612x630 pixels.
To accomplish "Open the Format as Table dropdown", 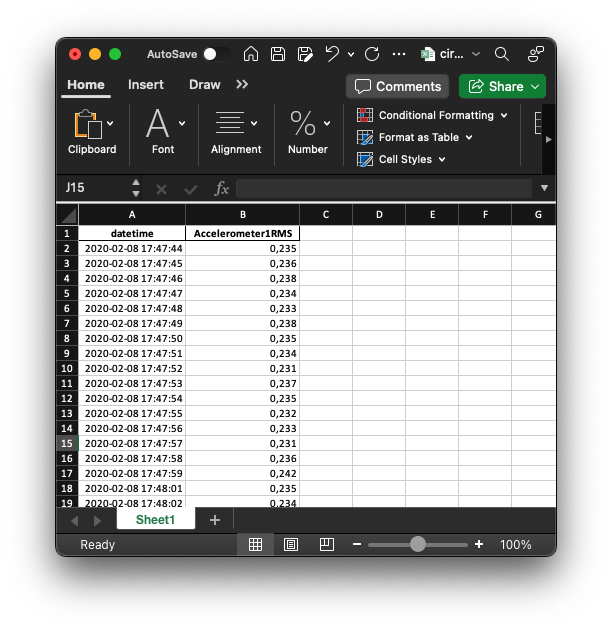I will coord(417,137).
